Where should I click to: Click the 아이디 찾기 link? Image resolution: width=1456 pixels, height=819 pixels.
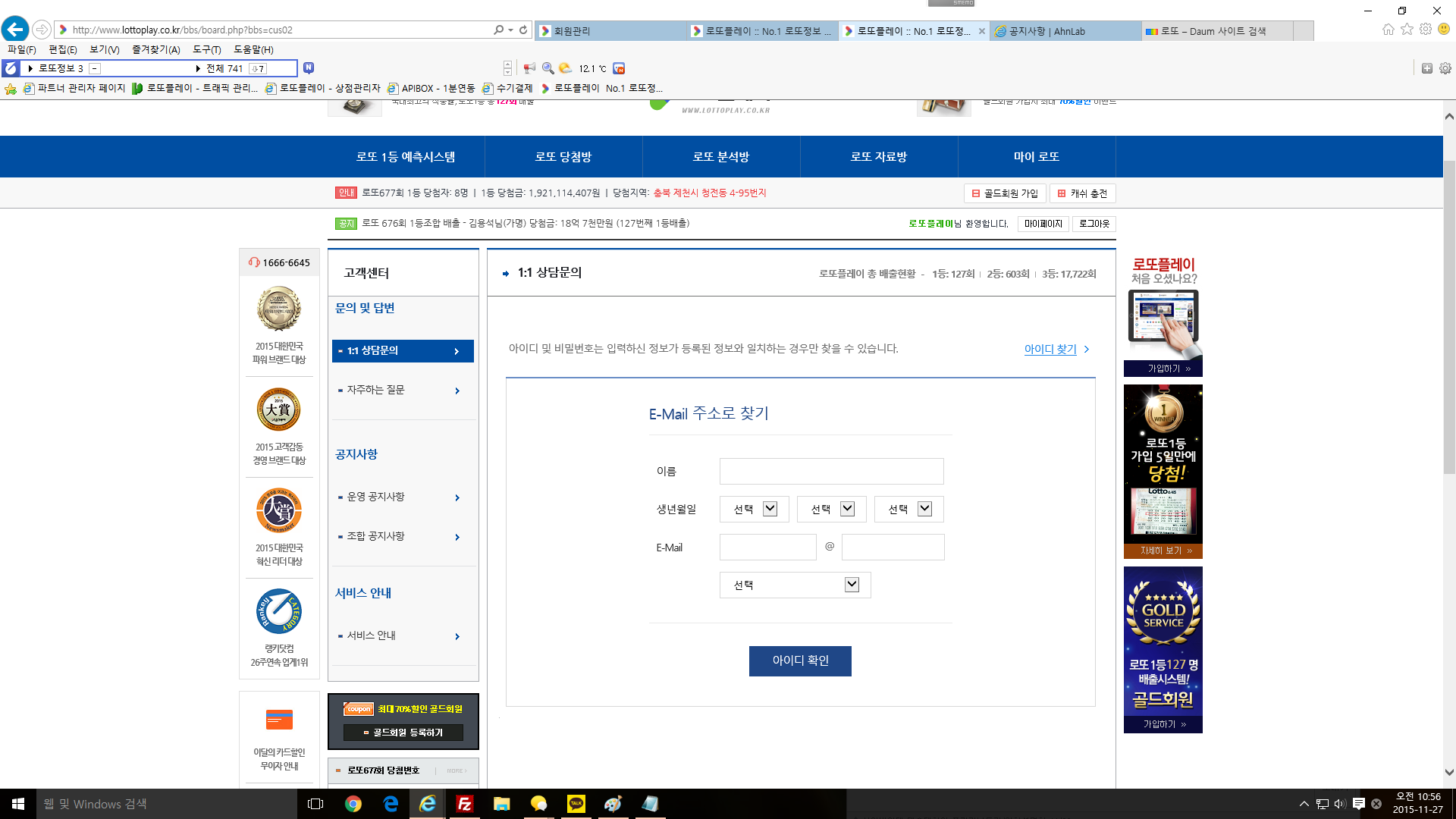coord(1050,349)
